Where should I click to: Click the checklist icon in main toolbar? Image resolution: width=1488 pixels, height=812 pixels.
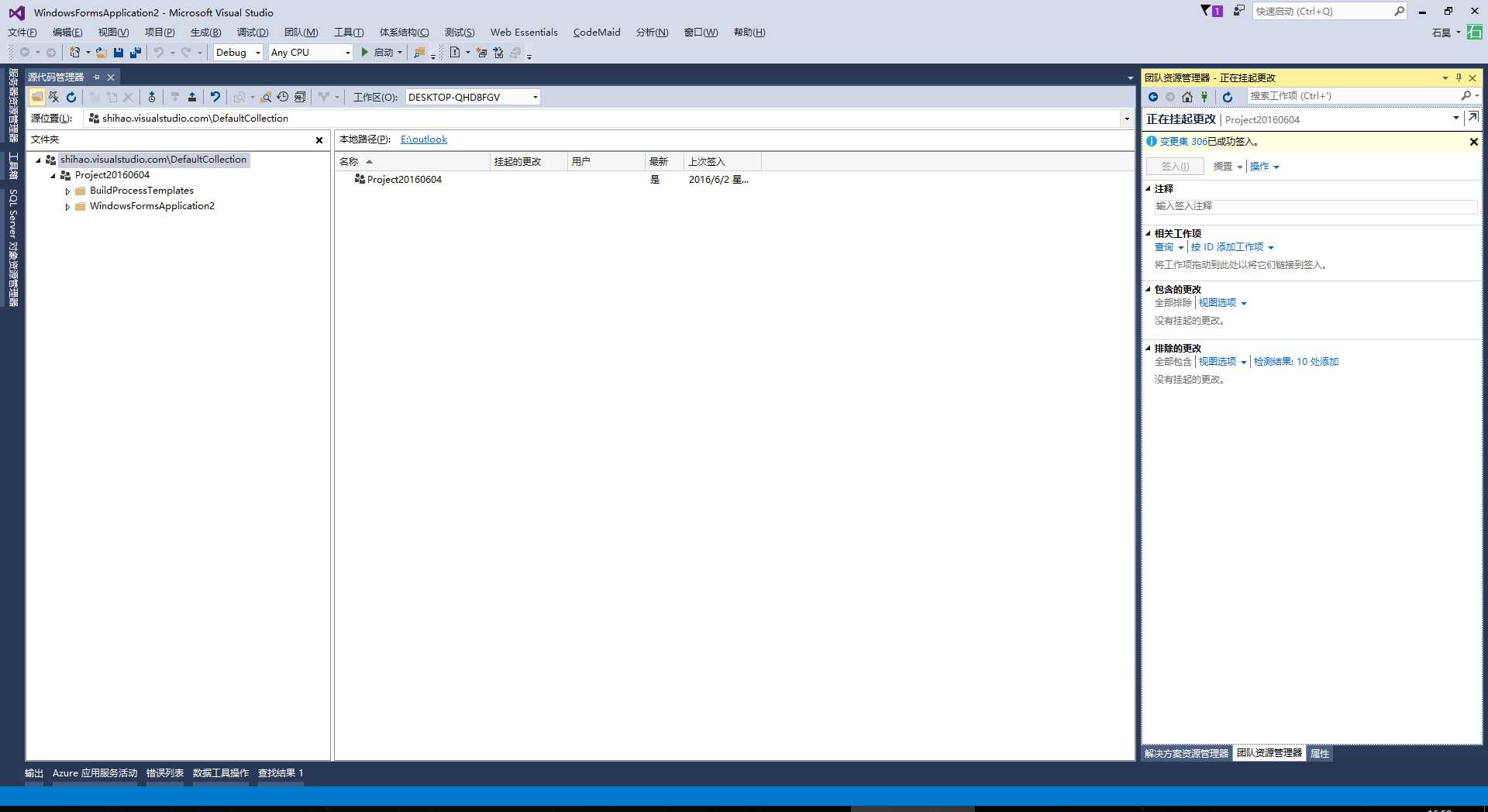pos(498,53)
